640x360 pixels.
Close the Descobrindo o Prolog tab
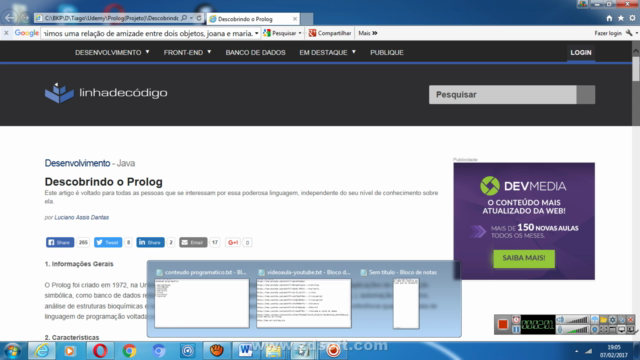point(295,19)
